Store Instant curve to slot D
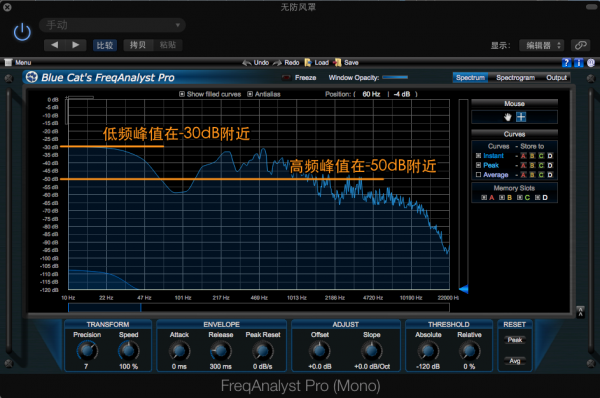Image resolution: width=600 pixels, height=398 pixels. (x=550, y=156)
